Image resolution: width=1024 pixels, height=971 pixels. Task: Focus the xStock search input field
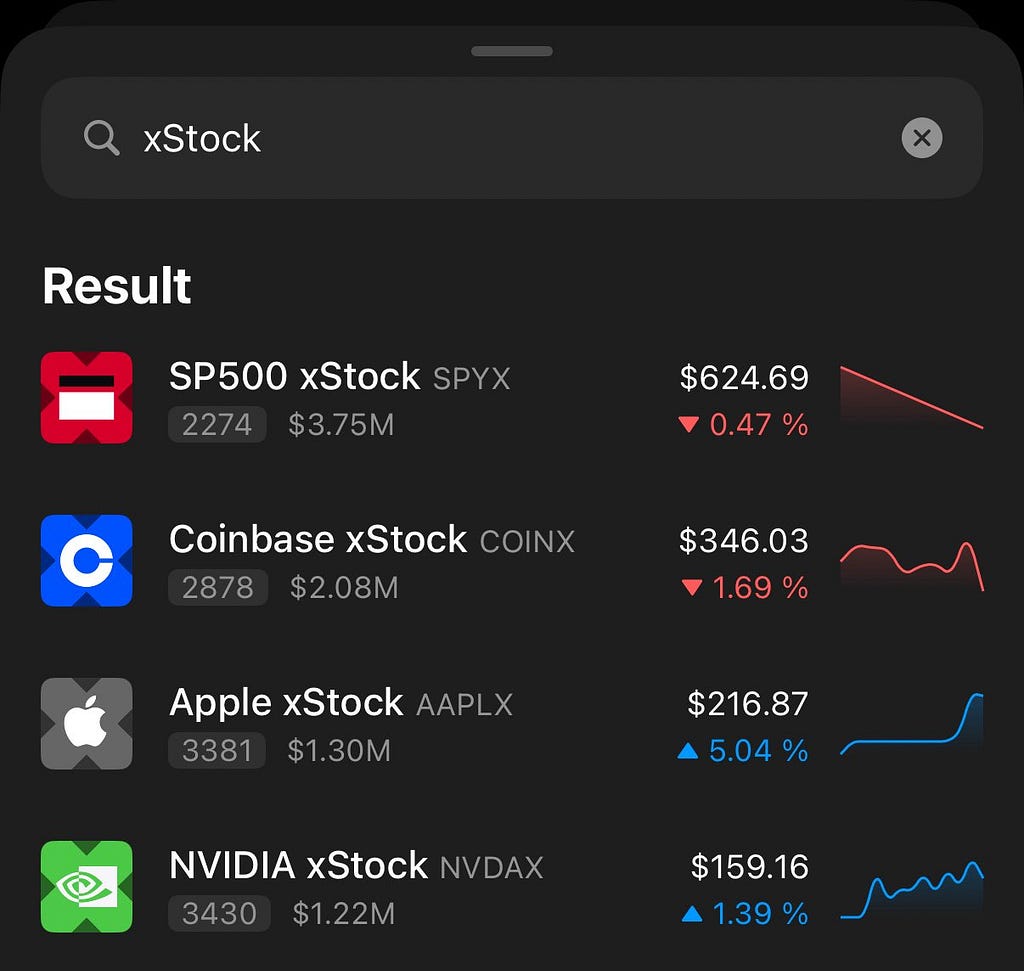point(512,138)
